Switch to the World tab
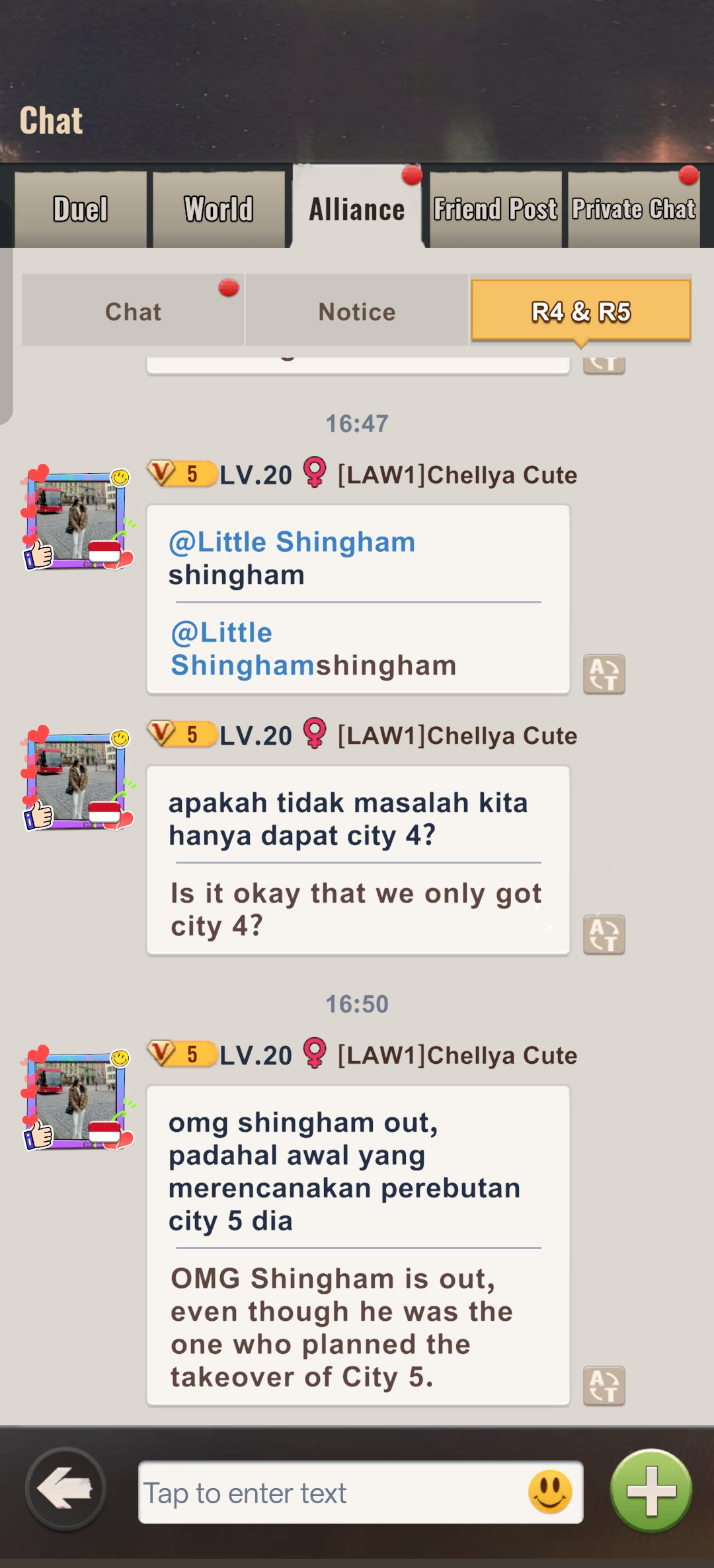Viewport: 714px width, 1568px height. [219, 209]
